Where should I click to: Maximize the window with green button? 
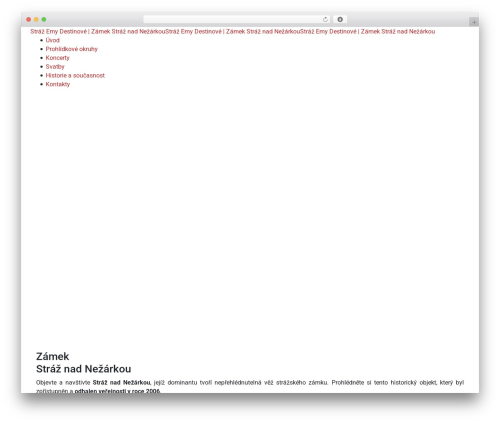coord(44,20)
